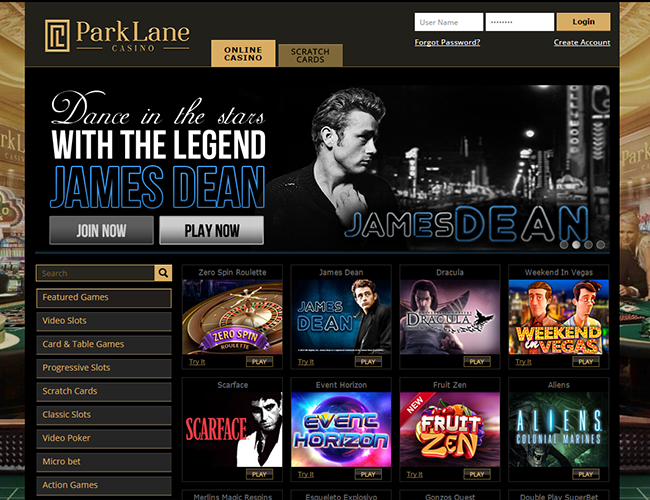
Task: Open James Dean game thumbnail
Action: (x=341, y=317)
